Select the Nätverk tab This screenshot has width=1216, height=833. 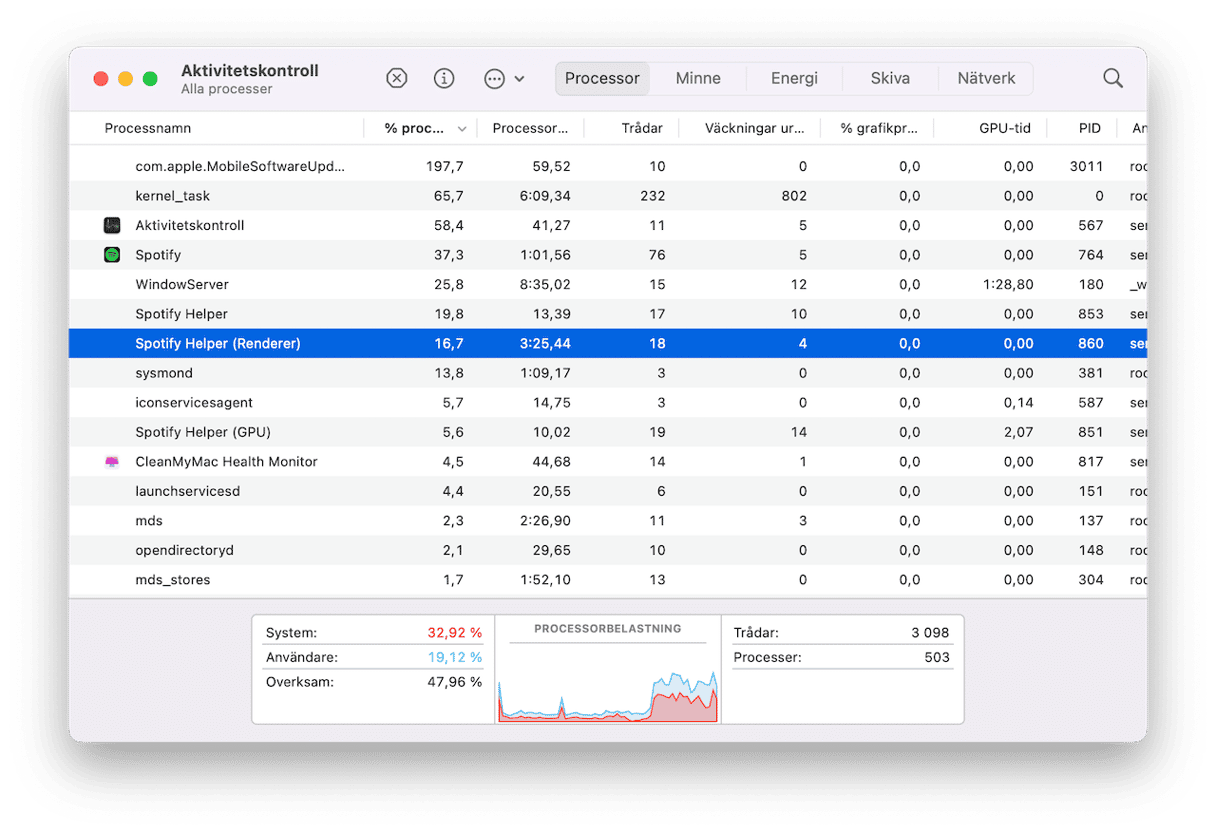pos(986,79)
